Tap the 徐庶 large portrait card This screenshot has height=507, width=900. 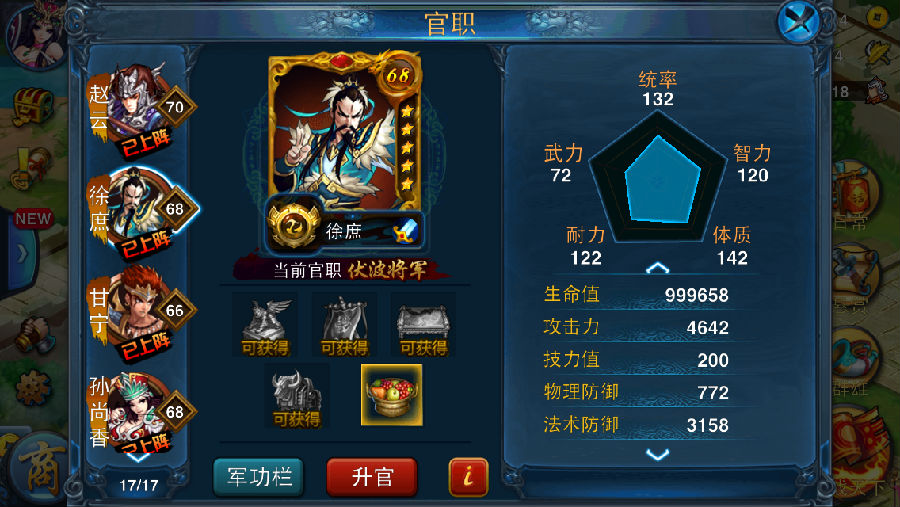(x=346, y=132)
